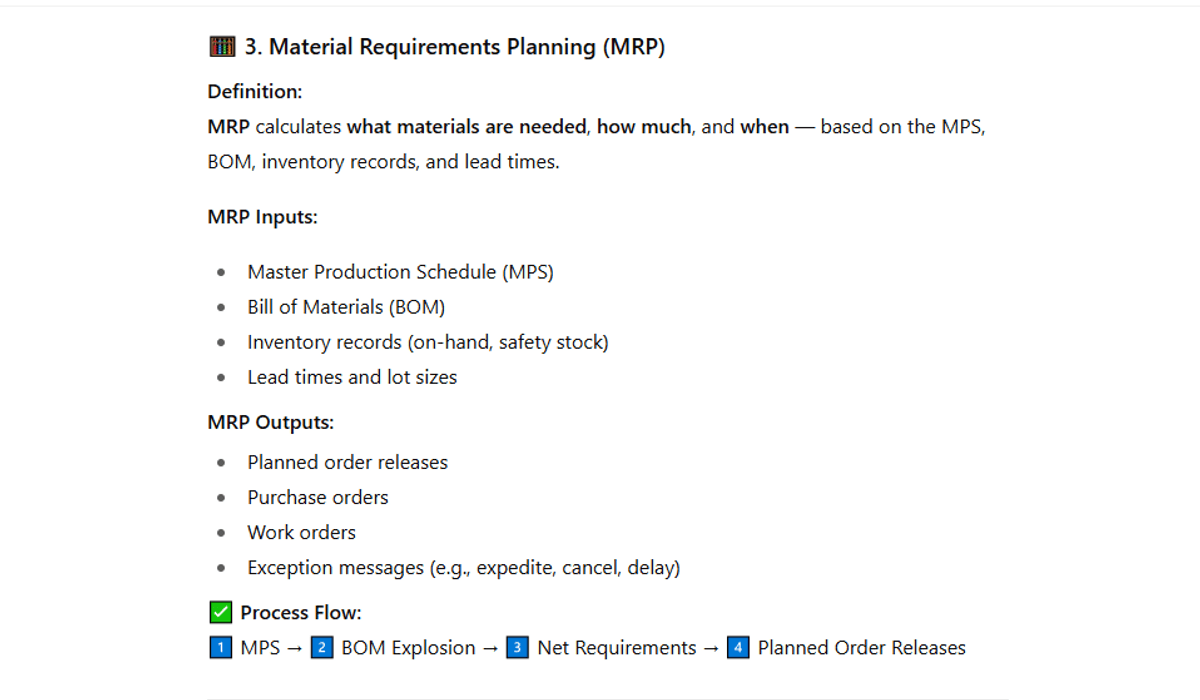Click the blue number 3 icon before Net Requirements
The image size is (1200, 700).
tap(517, 648)
